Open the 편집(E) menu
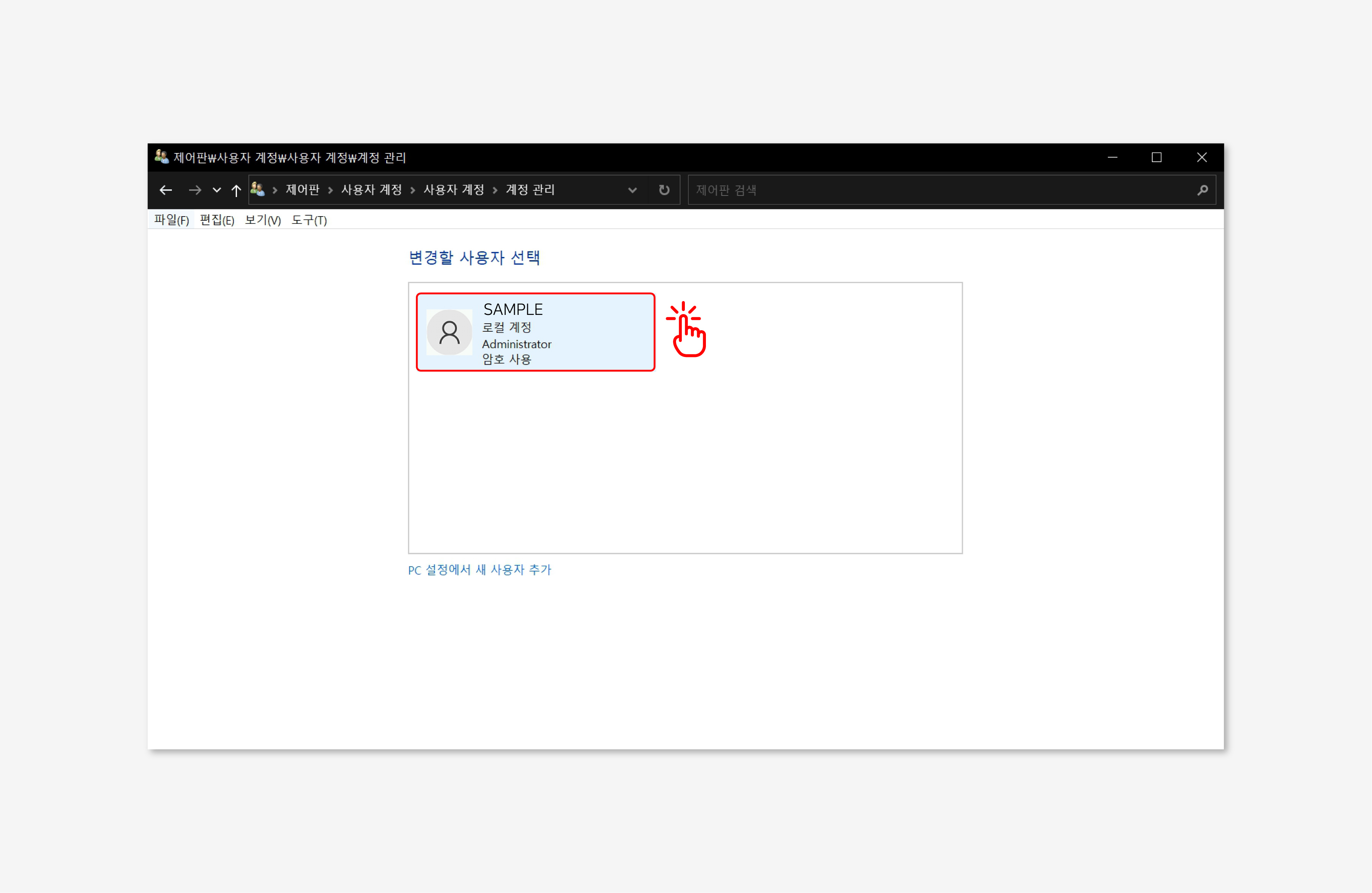The height and width of the screenshot is (893, 1372). point(217,220)
